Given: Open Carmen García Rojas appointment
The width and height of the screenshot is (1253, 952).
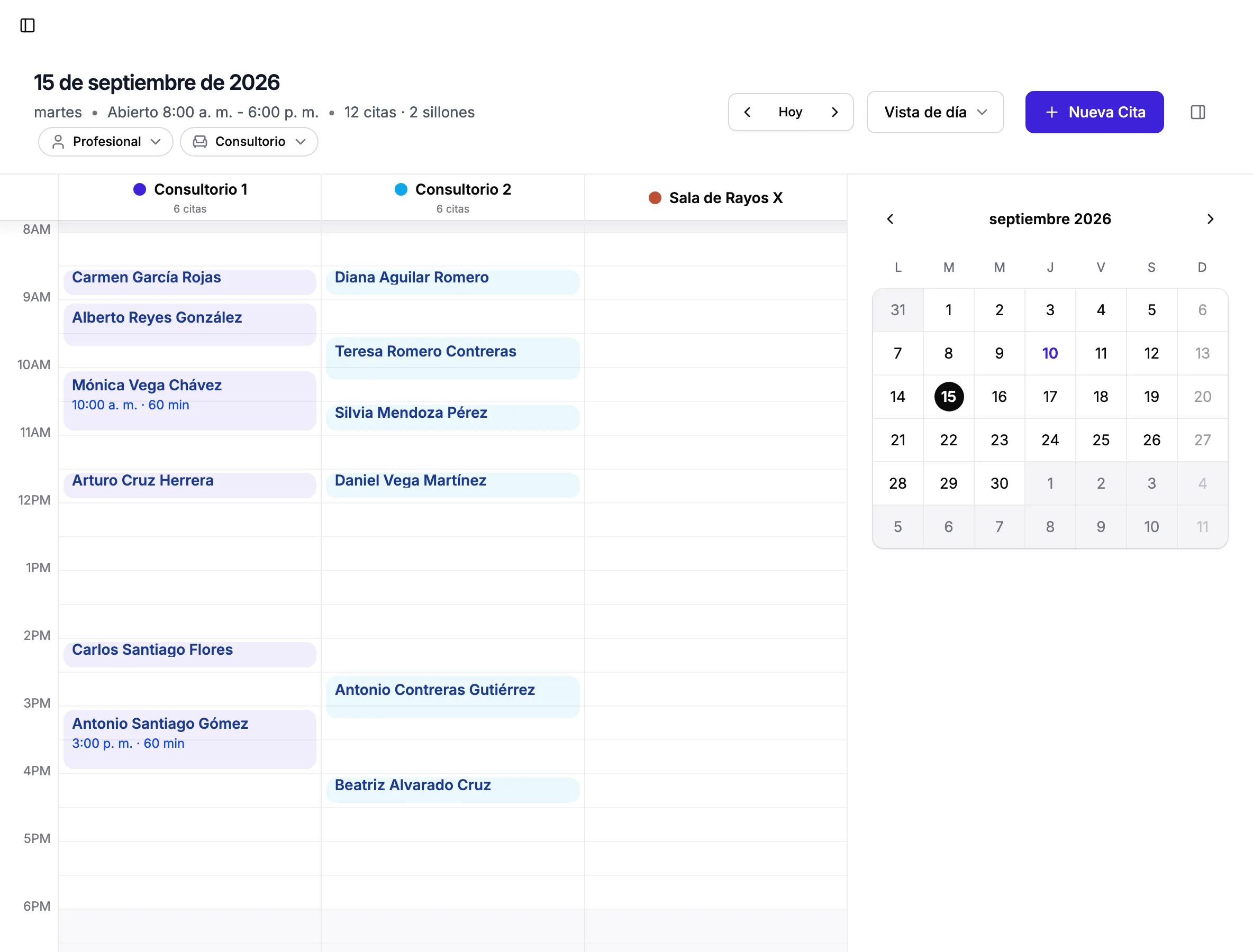Looking at the screenshot, I should click(190, 281).
